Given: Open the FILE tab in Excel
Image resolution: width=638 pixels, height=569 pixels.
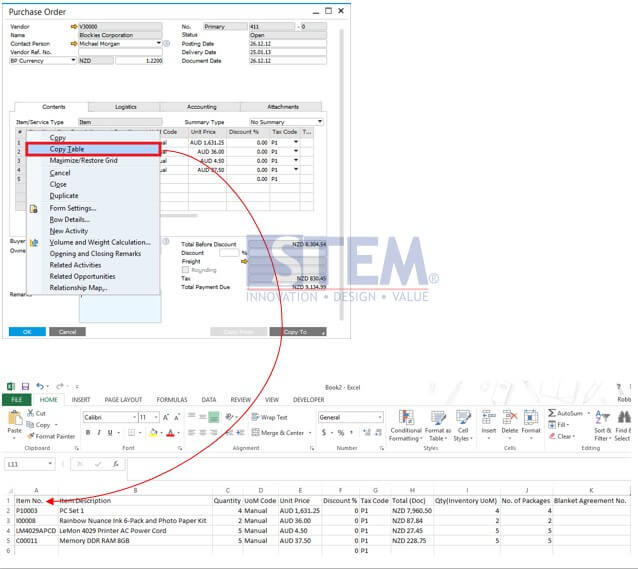Looking at the screenshot, I should [x=17, y=400].
